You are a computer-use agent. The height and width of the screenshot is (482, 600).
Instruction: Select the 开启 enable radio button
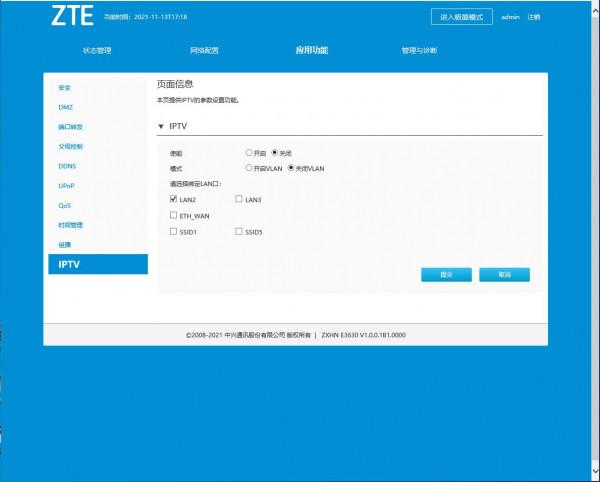(x=249, y=153)
